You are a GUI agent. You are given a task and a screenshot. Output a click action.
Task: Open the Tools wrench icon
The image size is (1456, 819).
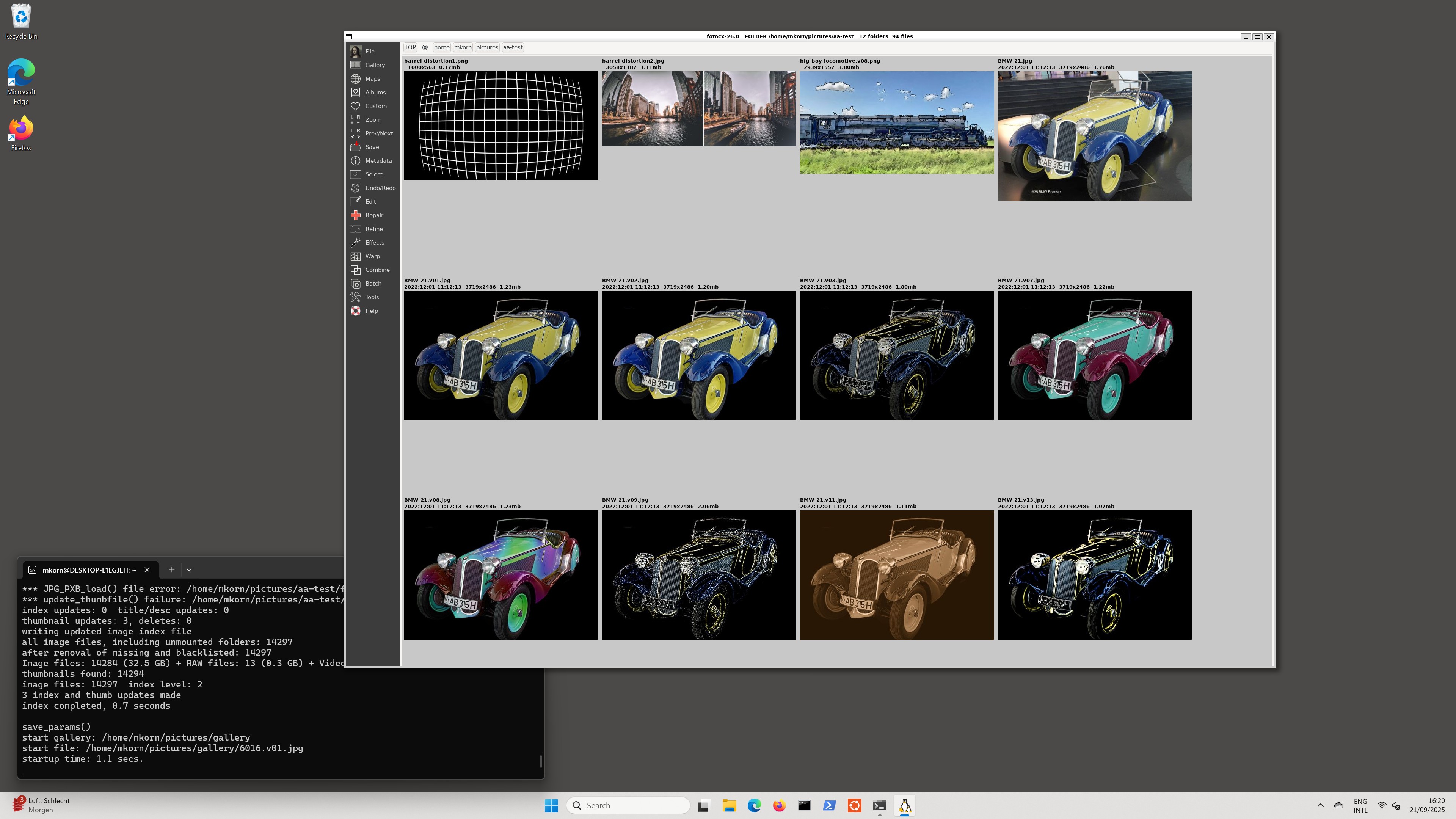(356, 297)
